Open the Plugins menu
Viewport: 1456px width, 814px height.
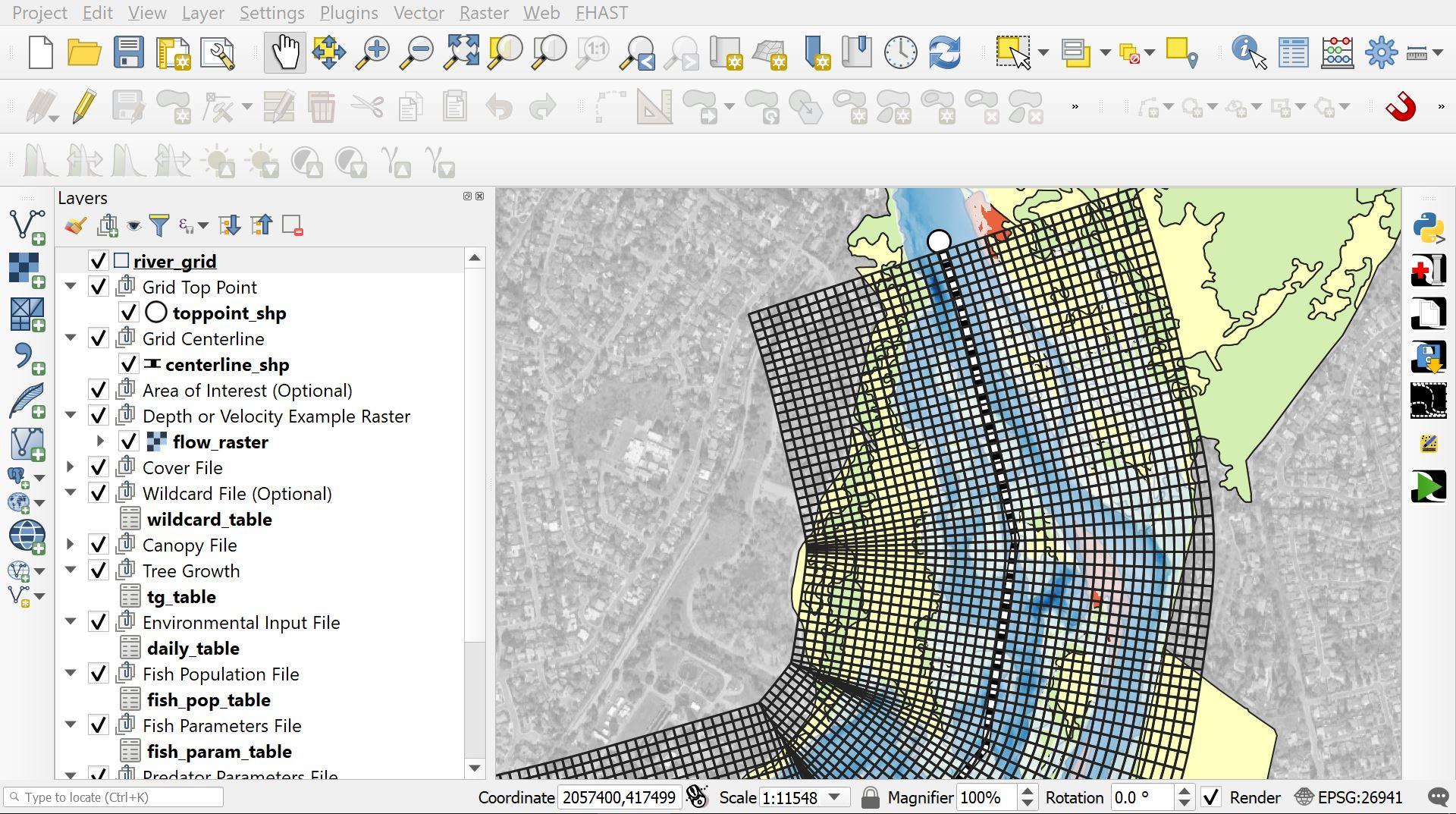click(349, 13)
